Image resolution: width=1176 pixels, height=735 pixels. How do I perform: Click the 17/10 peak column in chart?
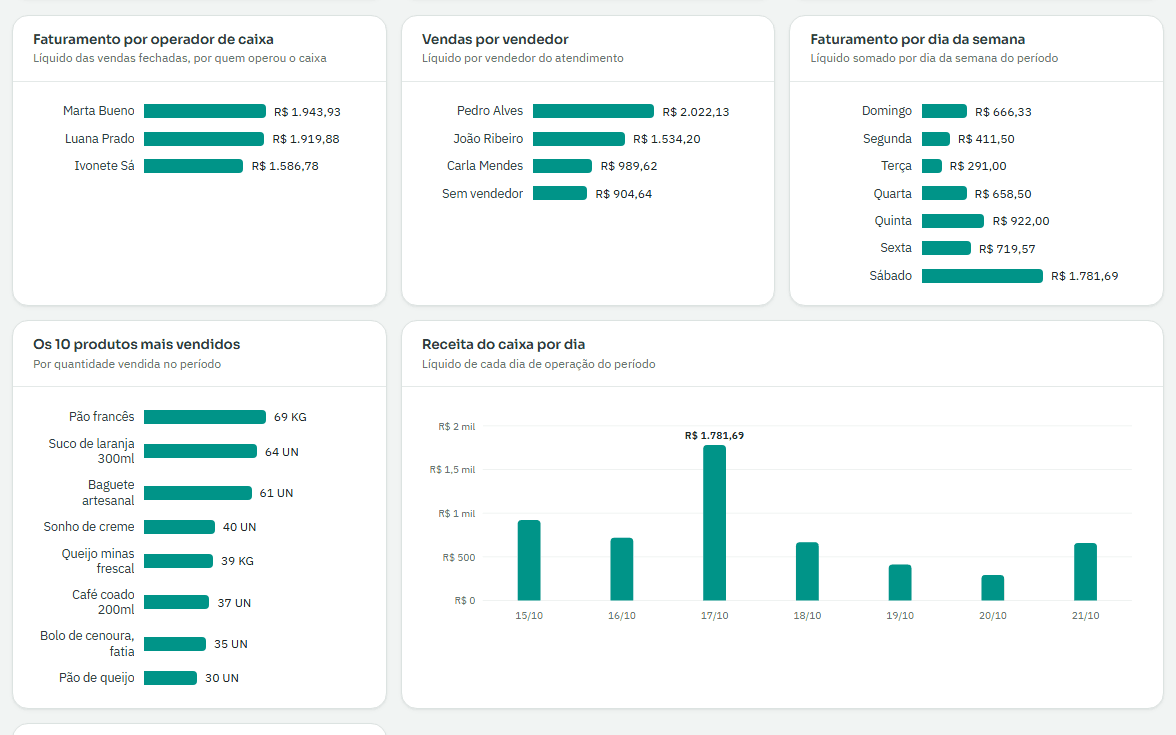tap(715, 523)
